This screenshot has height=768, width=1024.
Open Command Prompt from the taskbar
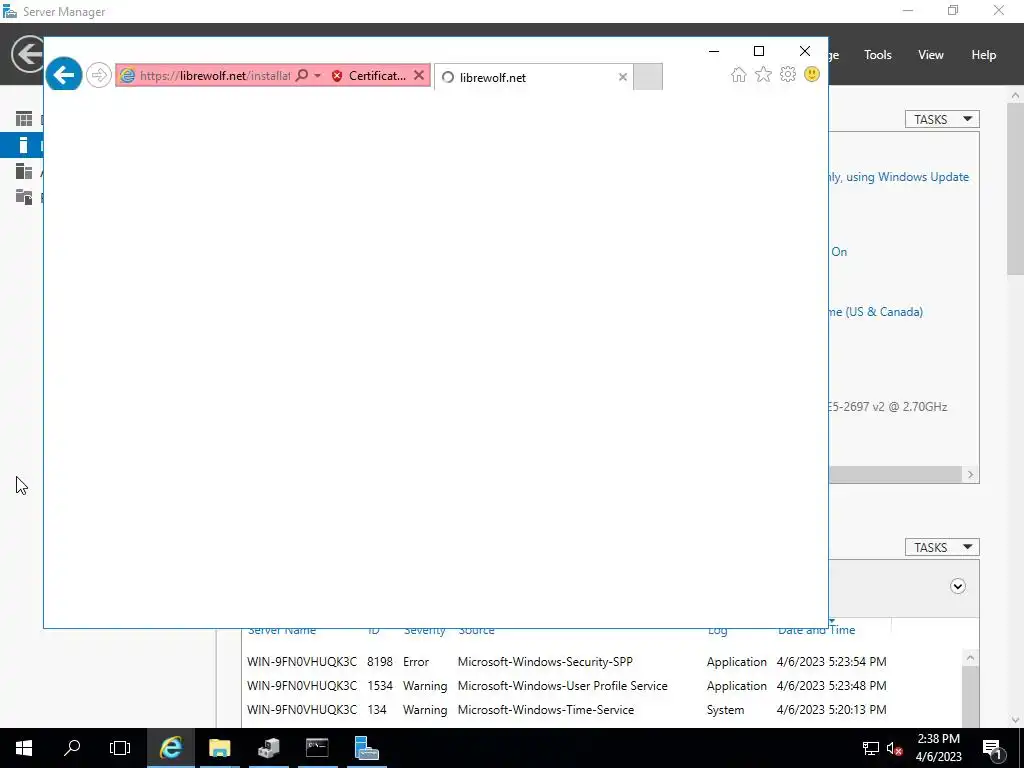click(317, 748)
